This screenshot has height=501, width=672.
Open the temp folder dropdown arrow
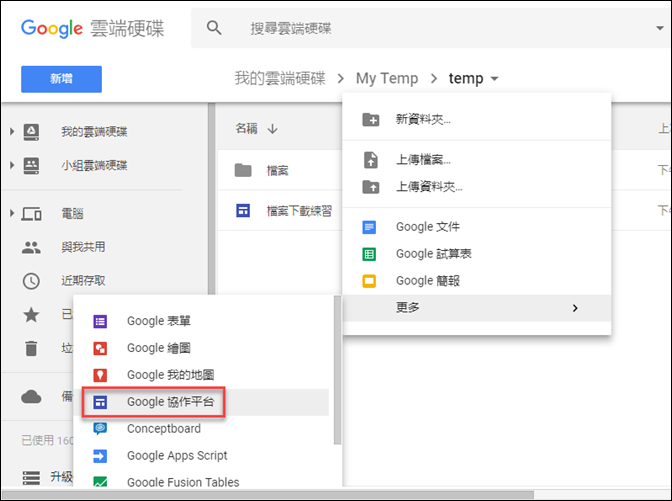(x=494, y=79)
